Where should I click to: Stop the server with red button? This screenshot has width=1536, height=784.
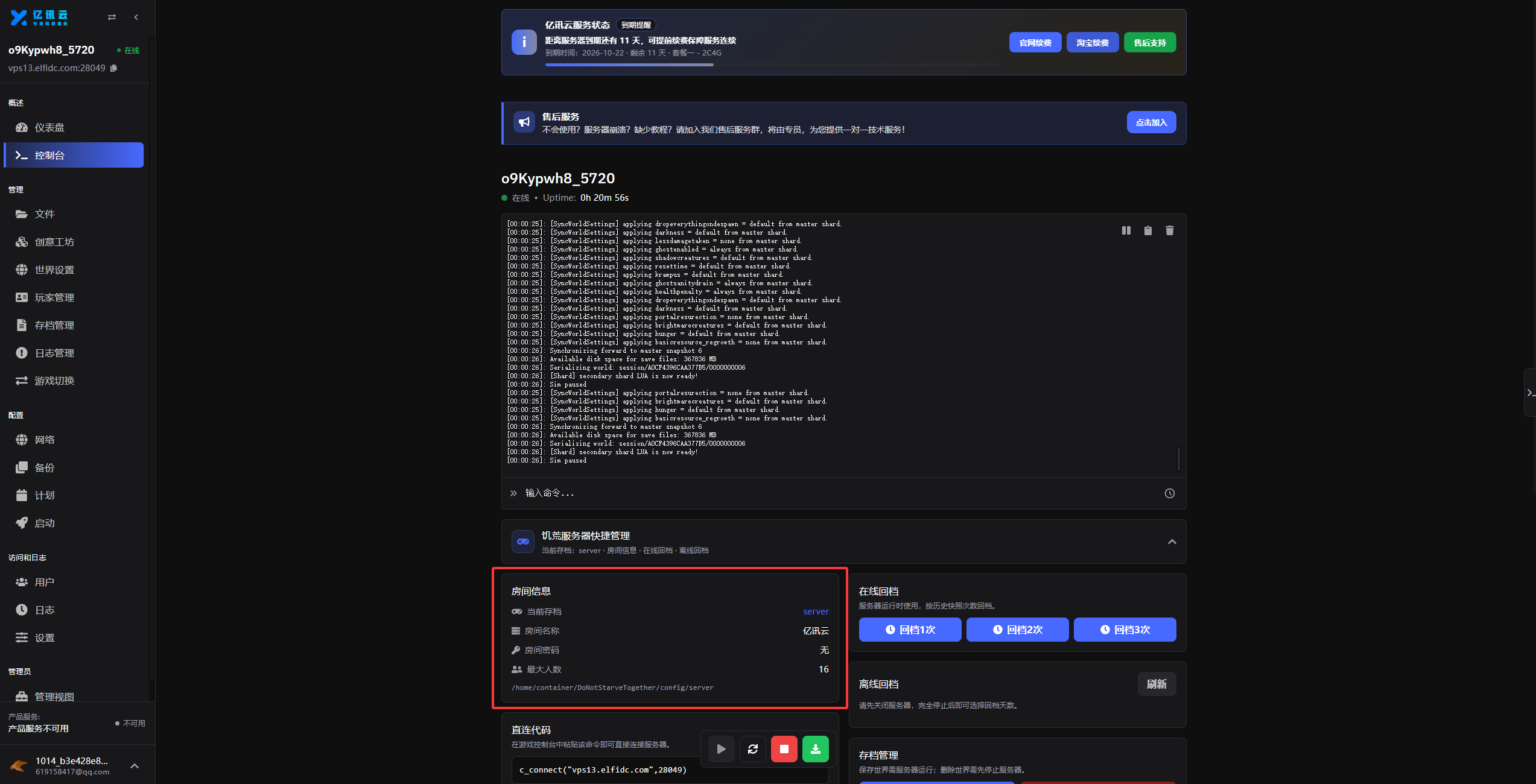[x=784, y=749]
